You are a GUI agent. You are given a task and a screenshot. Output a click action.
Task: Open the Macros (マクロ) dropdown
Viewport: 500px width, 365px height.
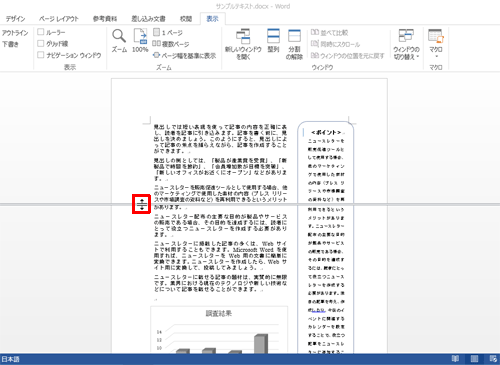436,43
